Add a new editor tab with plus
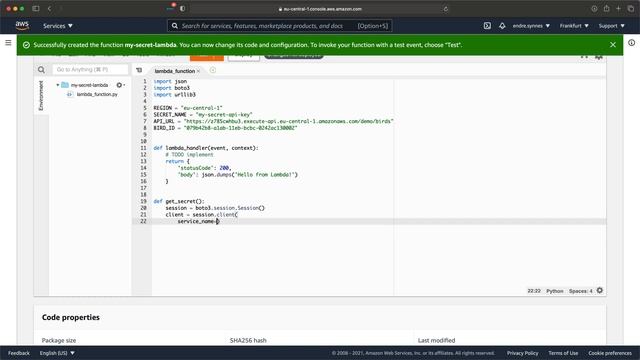The width and height of the screenshot is (640, 360). [x=213, y=70]
